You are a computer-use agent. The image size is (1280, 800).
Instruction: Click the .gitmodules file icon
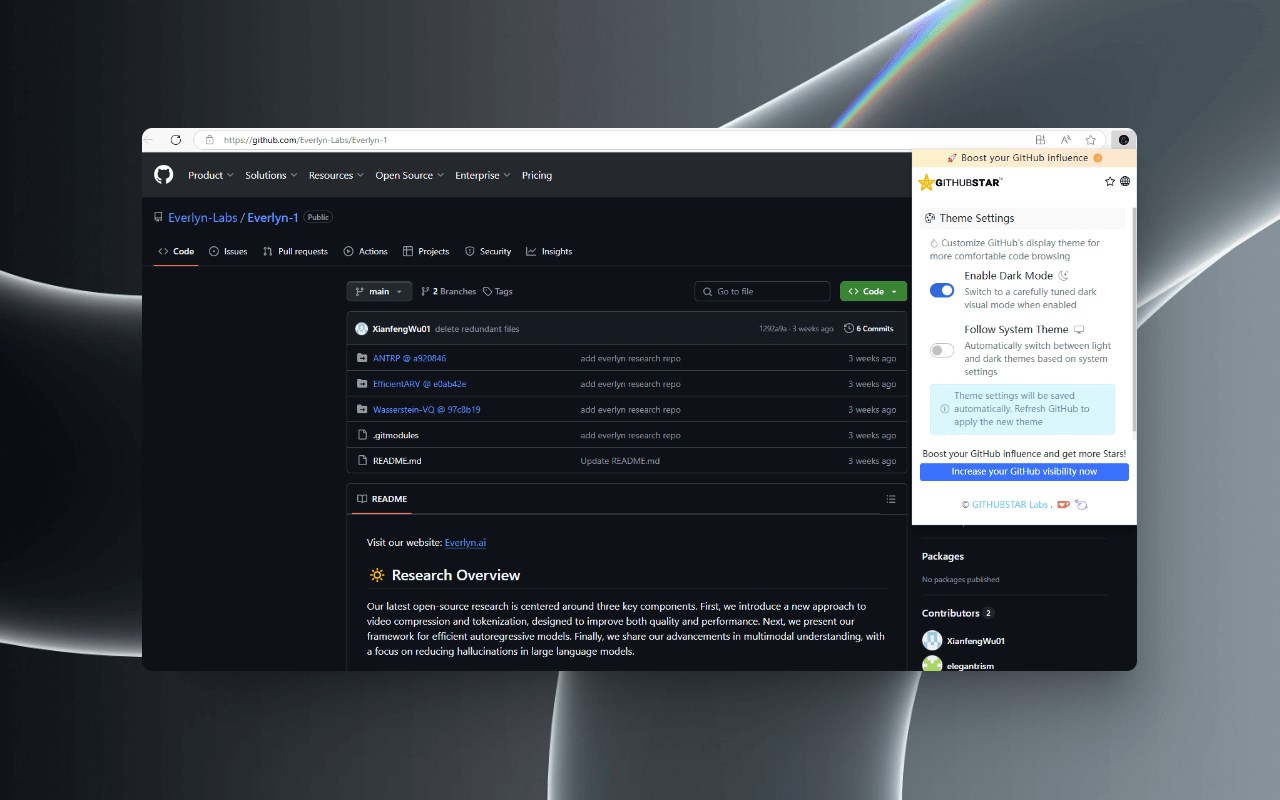pos(363,435)
